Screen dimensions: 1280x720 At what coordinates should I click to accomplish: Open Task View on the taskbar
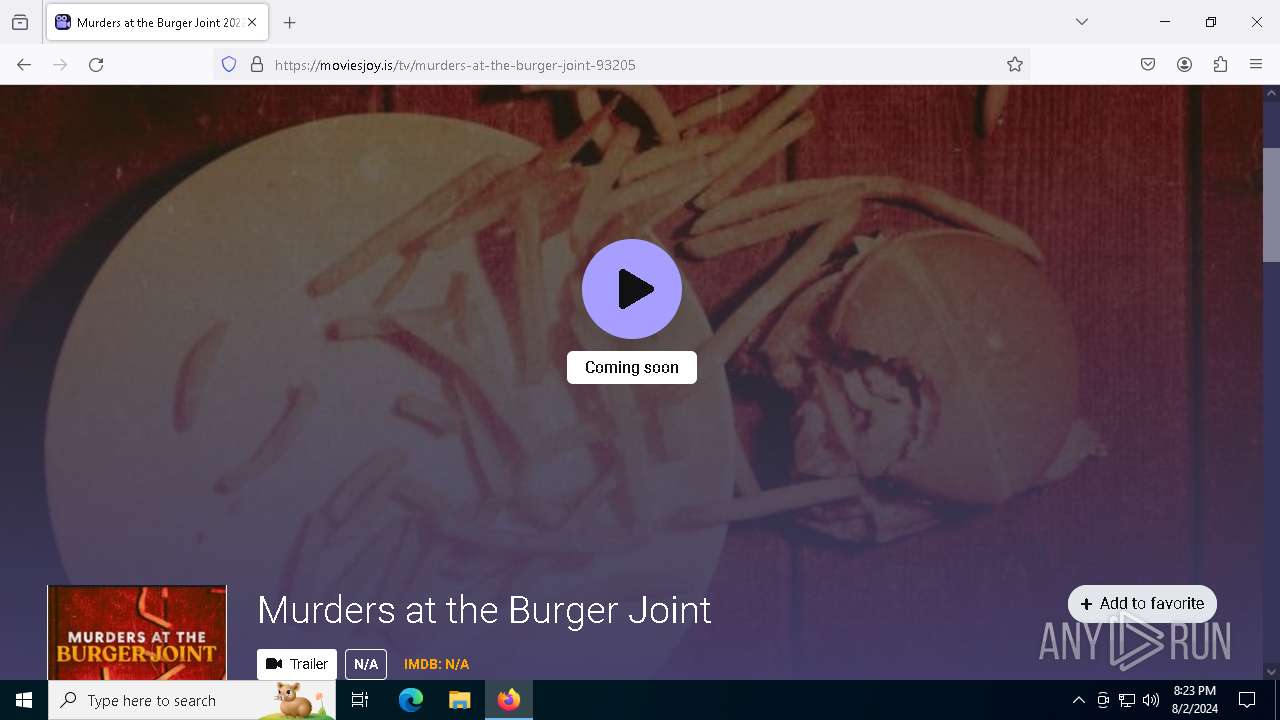pyautogui.click(x=360, y=700)
